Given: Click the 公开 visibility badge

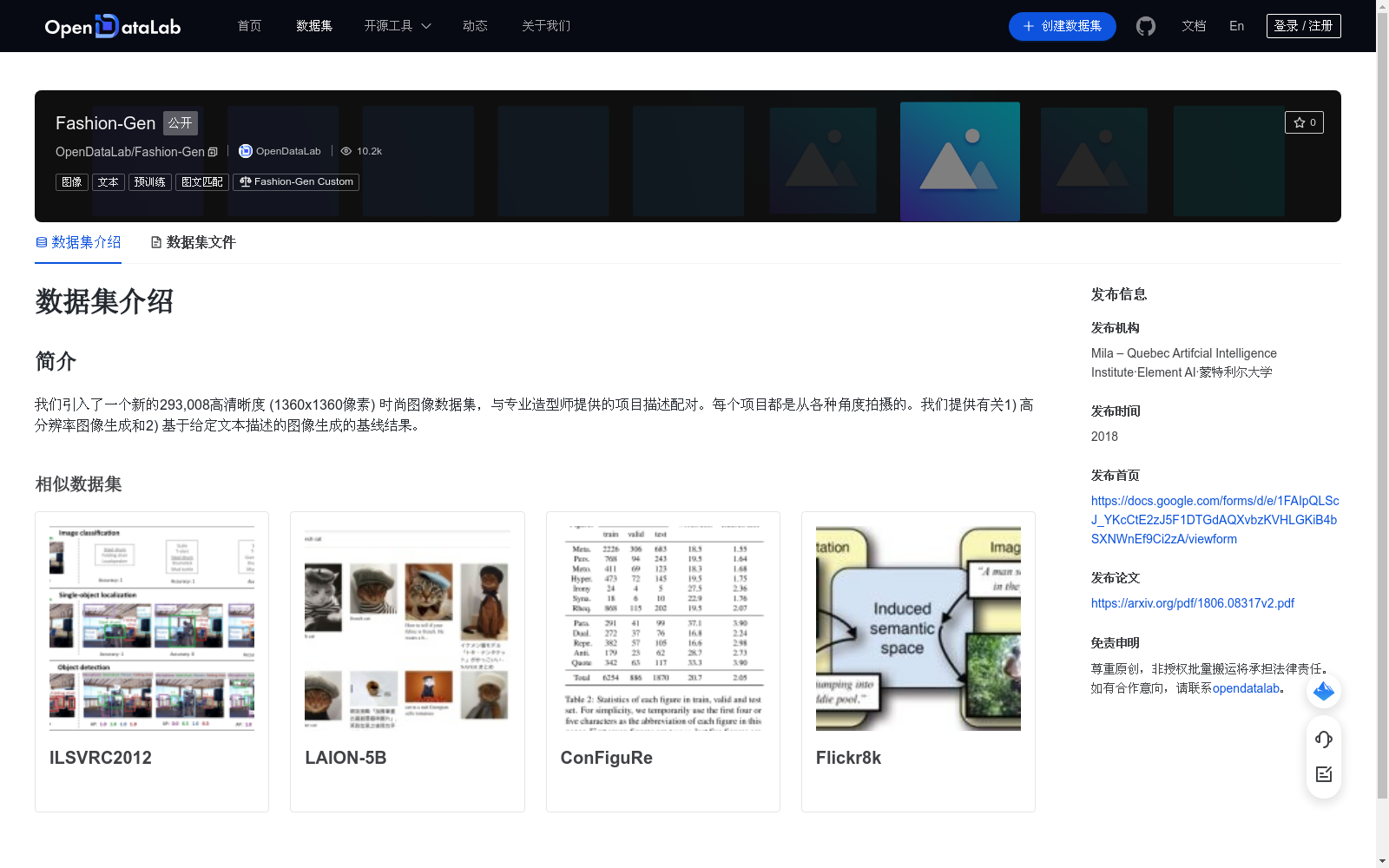Looking at the screenshot, I should 181,123.
